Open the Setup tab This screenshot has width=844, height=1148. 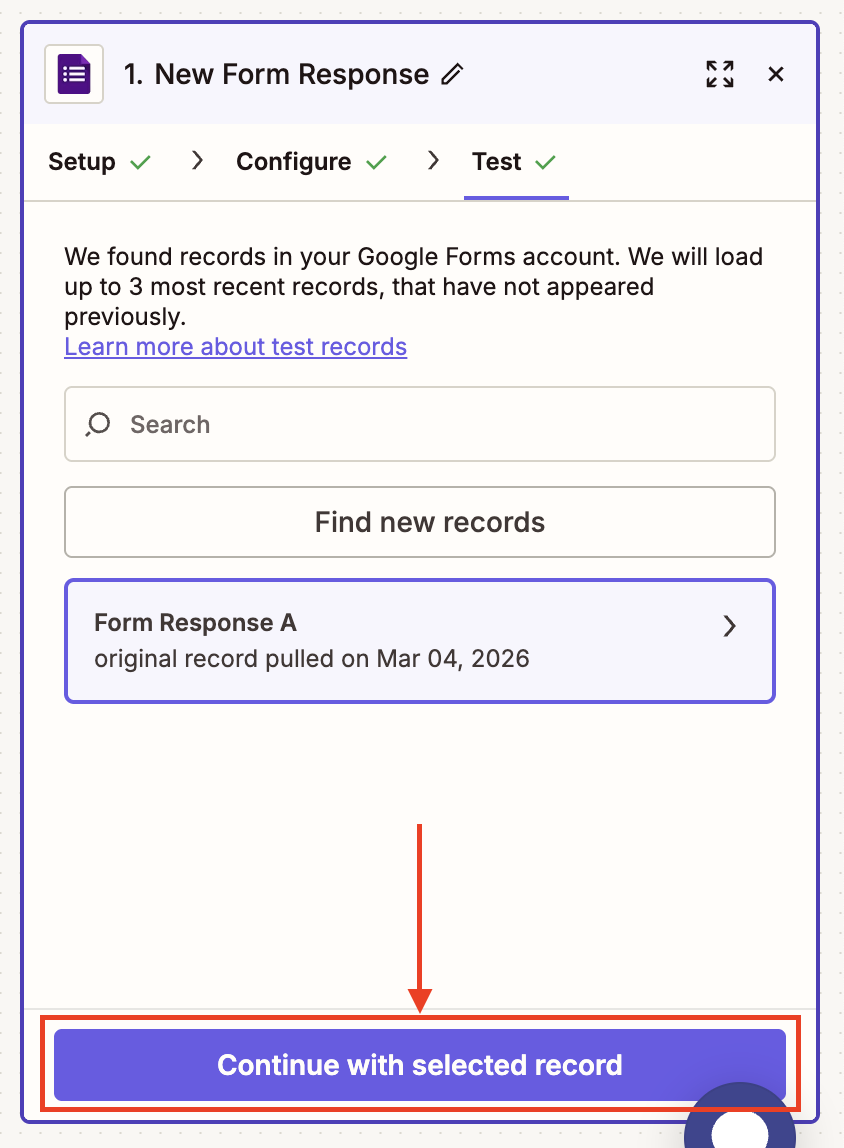(82, 162)
